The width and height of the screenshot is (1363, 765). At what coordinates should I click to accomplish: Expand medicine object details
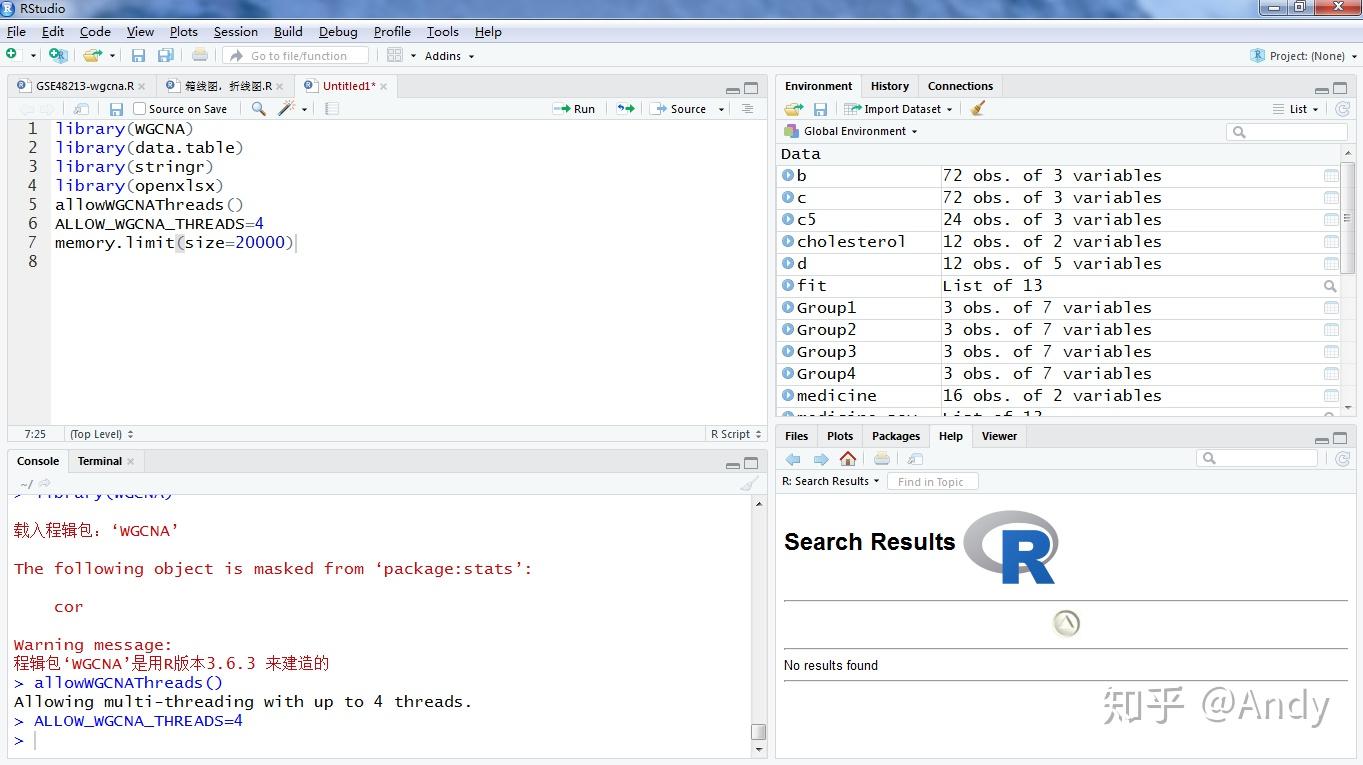point(788,395)
